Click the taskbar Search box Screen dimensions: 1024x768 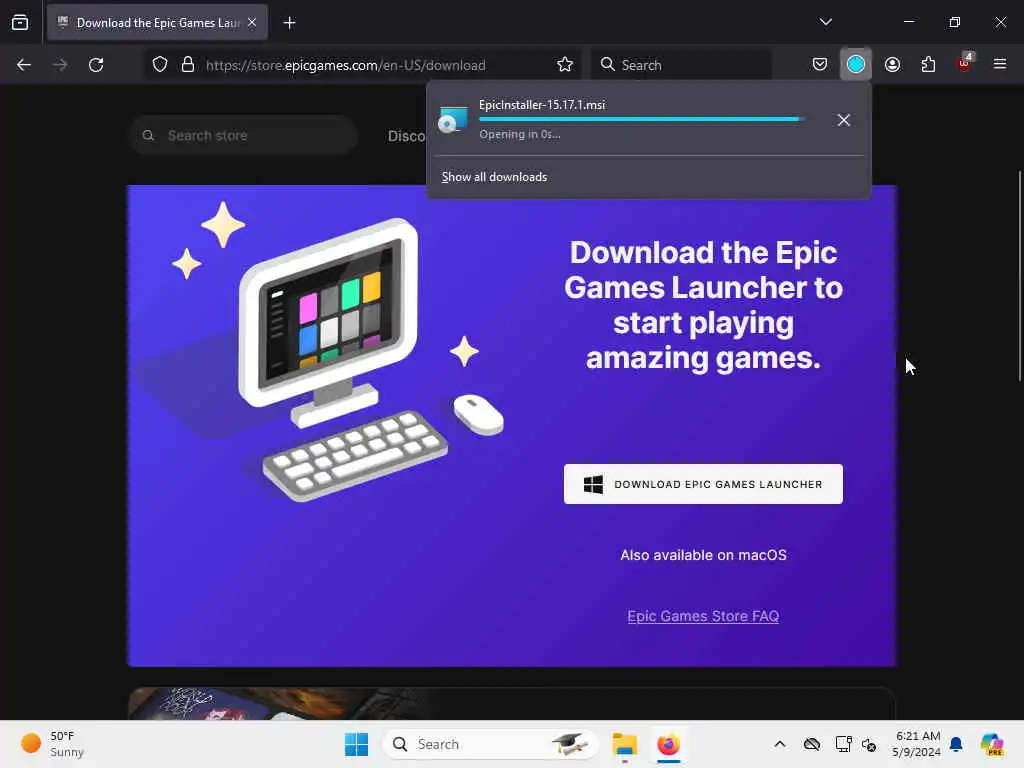pyautogui.click(x=490, y=744)
